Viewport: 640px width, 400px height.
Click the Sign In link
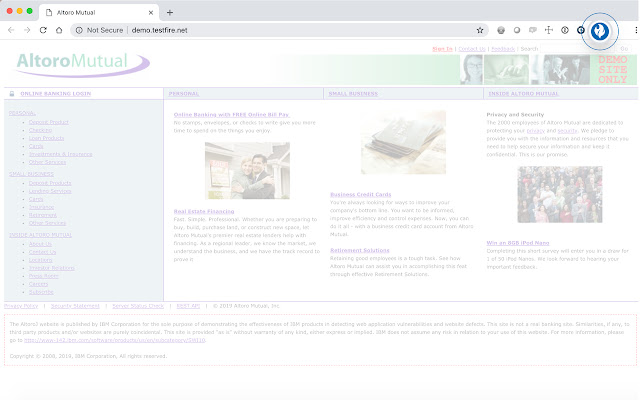click(x=442, y=49)
